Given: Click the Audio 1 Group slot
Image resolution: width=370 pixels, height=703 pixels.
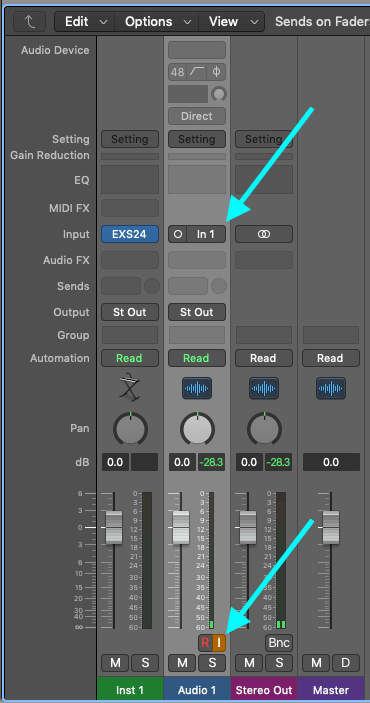Looking at the screenshot, I should [197, 335].
